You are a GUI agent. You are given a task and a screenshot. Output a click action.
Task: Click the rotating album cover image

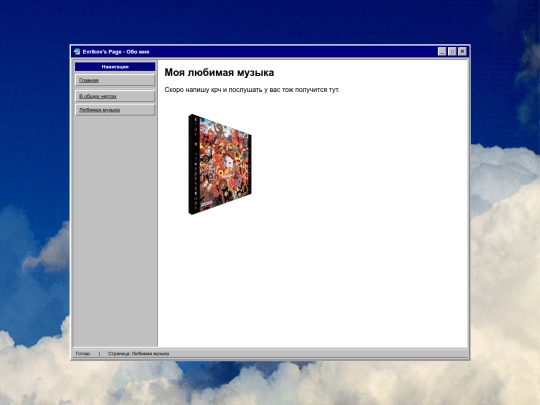[x=220, y=164]
